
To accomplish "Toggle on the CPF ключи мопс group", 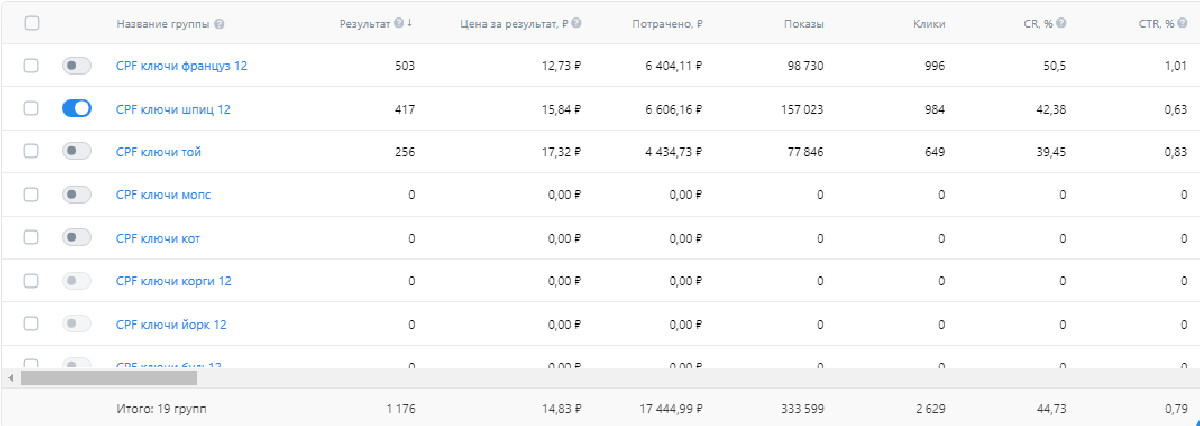I will [x=76, y=195].
